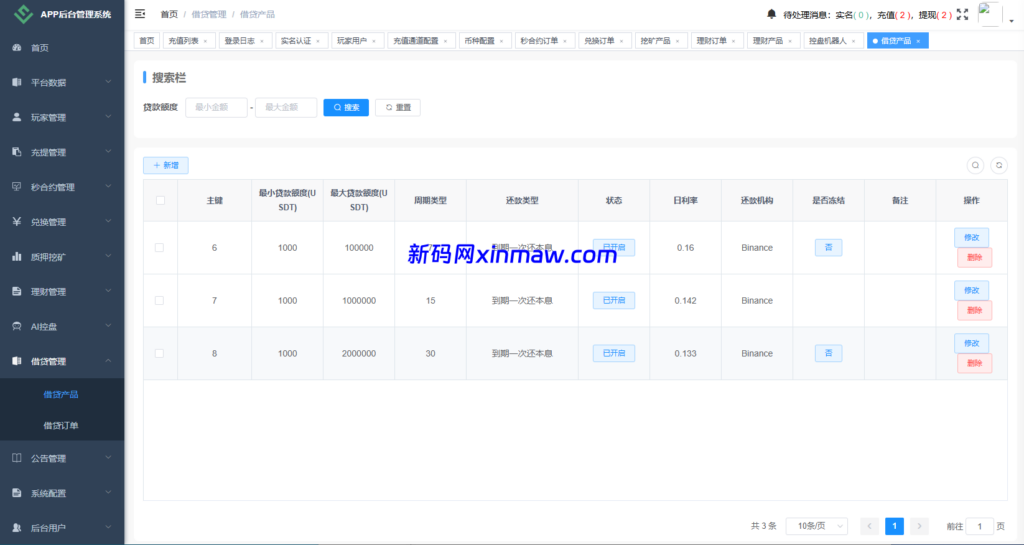Collapse sidebar with the hamburger icon
Screen dimensions: 1024x545
click(140, 14)
